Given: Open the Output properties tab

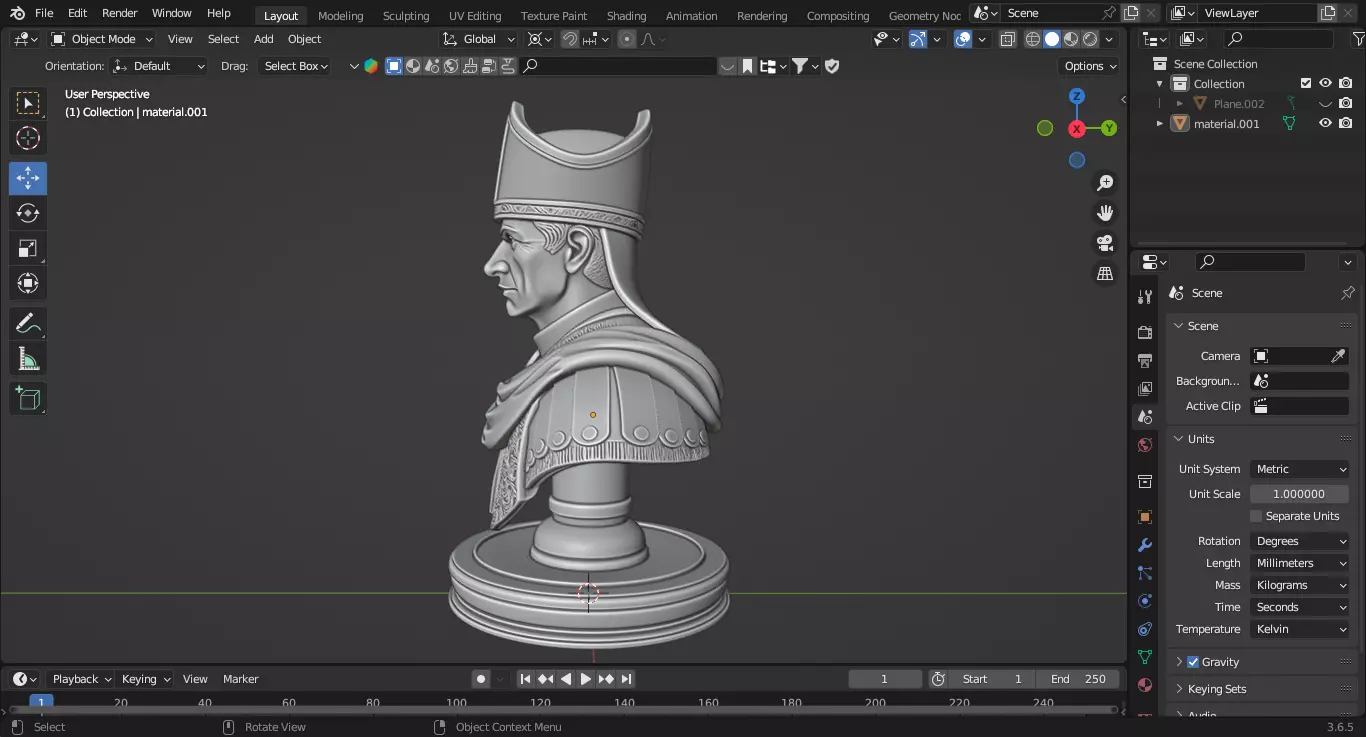Looking at the screenshot, I should tap(1145, 360).
